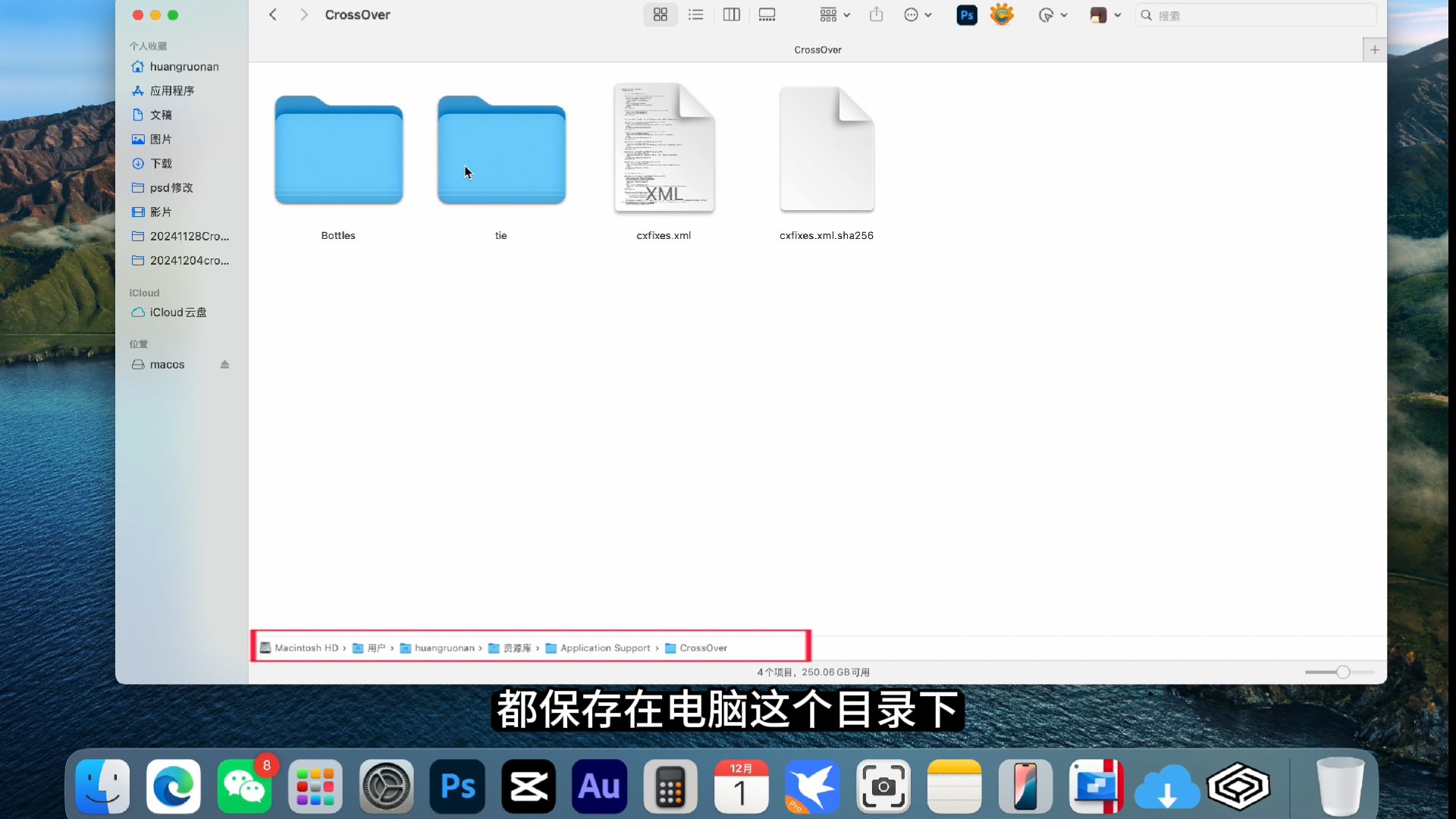Open Calendar from the Dock
Screen dimensions: 1456x819
coord(742,786)
